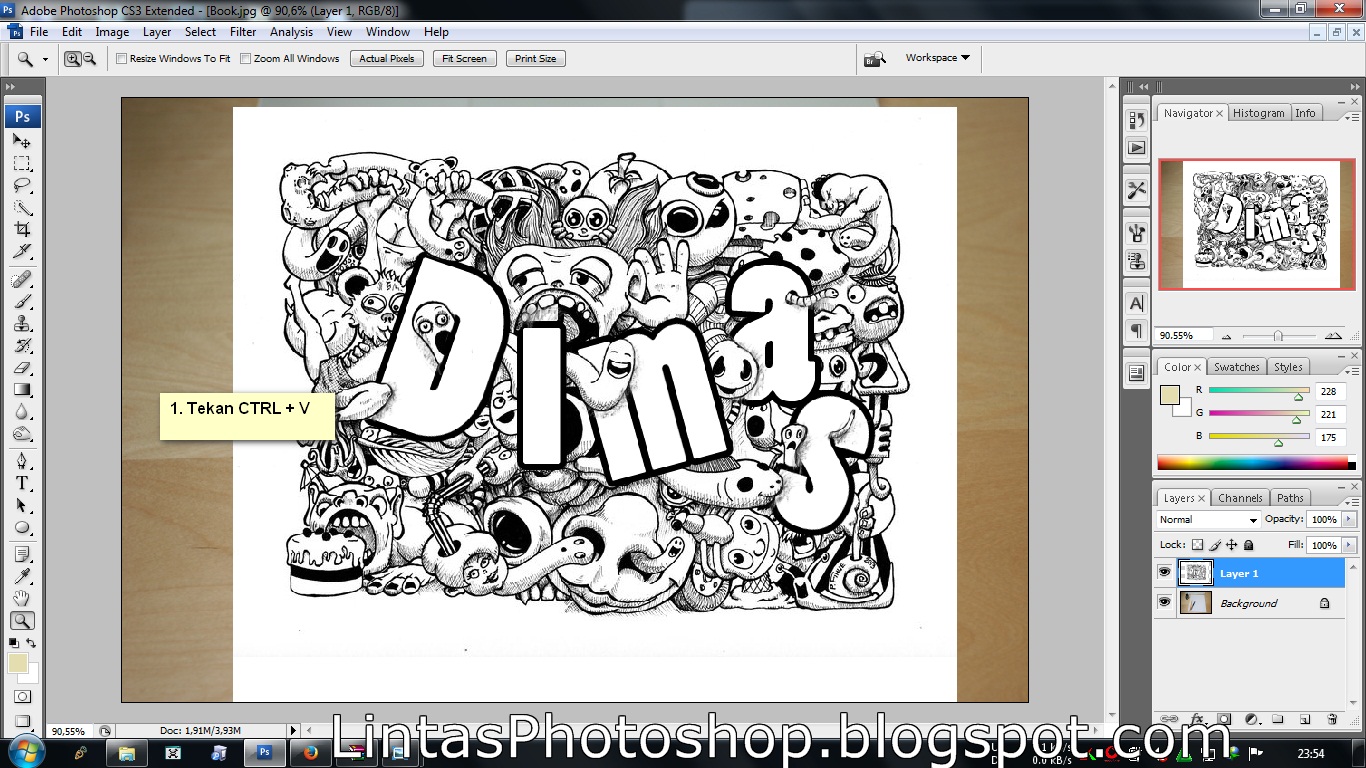Select the Eraser tool
Viewport: 1366px width, 768px height.
pyautogui.click(x=22, y=367)
